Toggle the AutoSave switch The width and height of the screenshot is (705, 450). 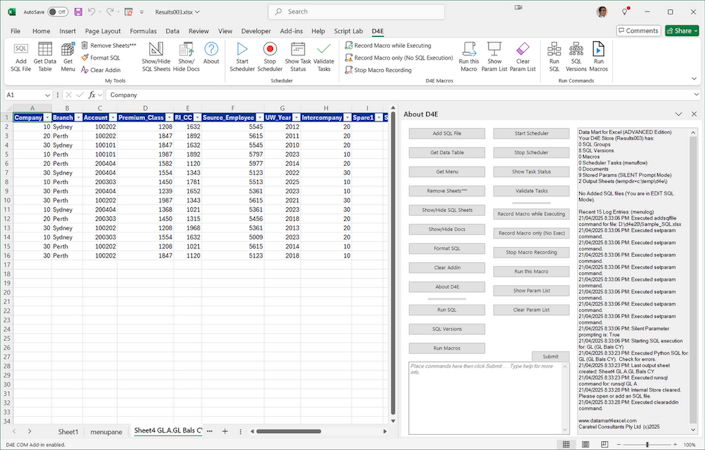pos(58,12)
